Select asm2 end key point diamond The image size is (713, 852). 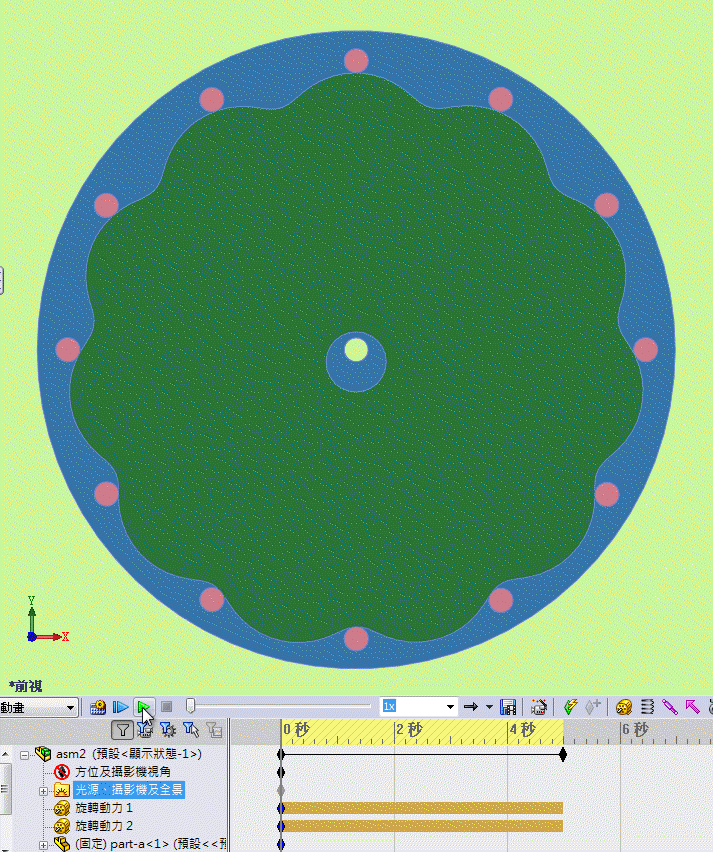pyautogui.click(x=563, y=754)
